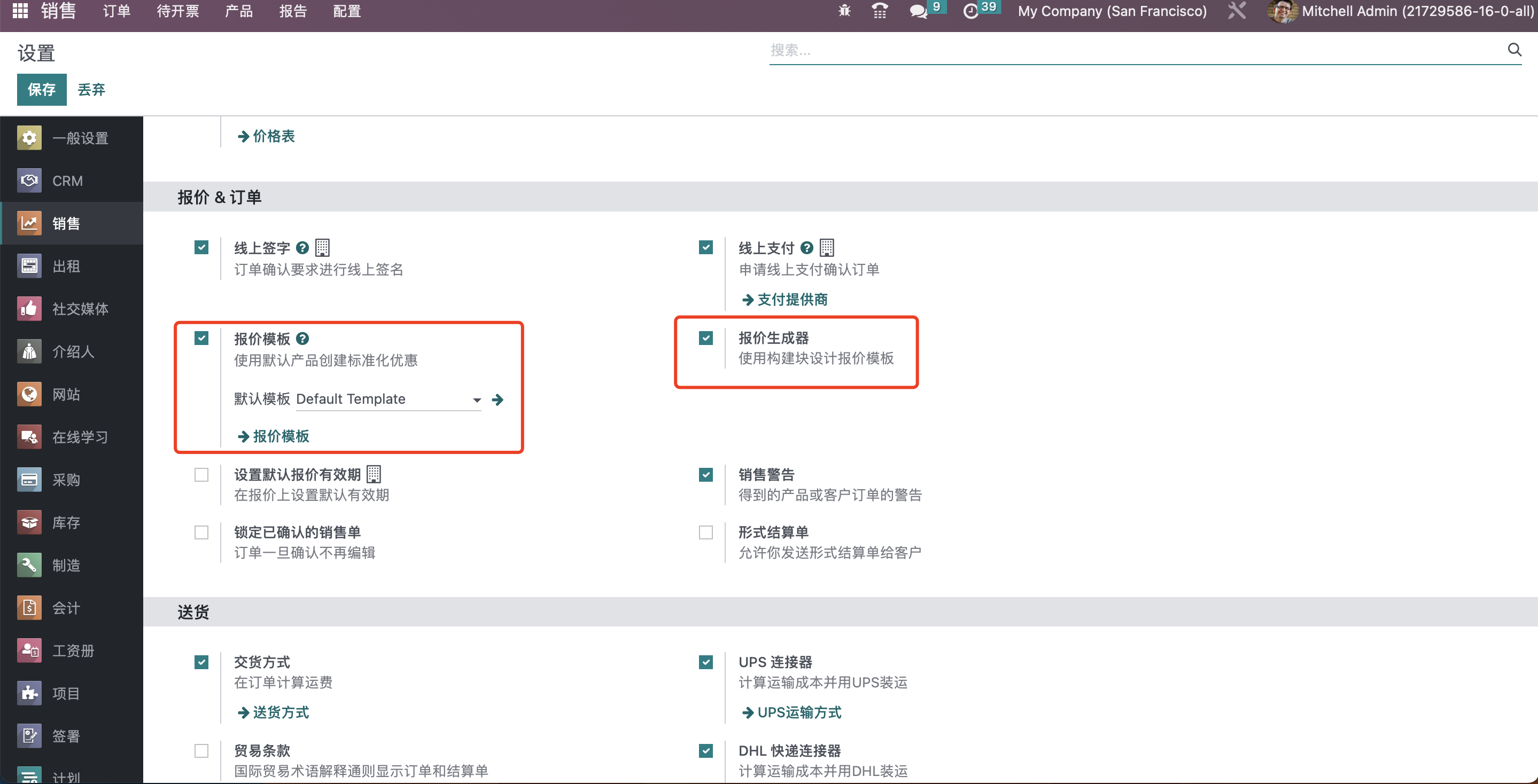Open the 报告 menu
The height and width of the screenshot is (784, 1538).
(293, 11)
